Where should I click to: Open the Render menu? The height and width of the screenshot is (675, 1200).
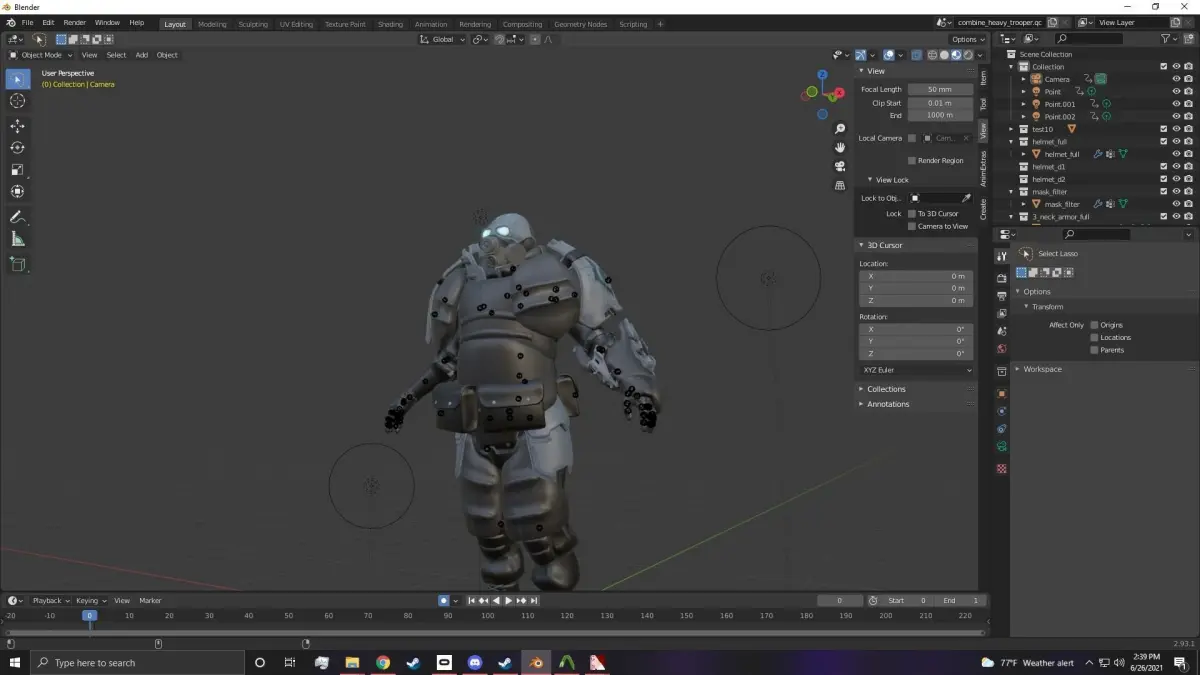pos(75,22)
